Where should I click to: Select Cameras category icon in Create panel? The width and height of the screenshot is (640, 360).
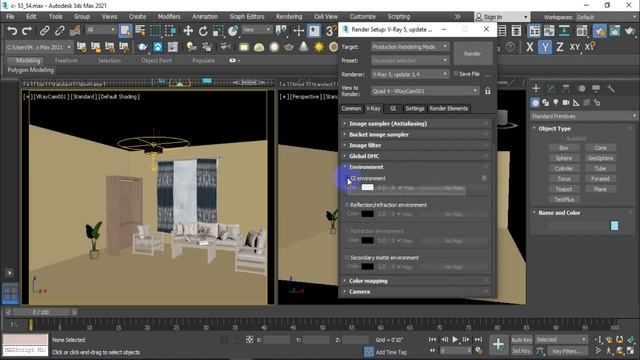pyautogui.click(x=566, y=102)
